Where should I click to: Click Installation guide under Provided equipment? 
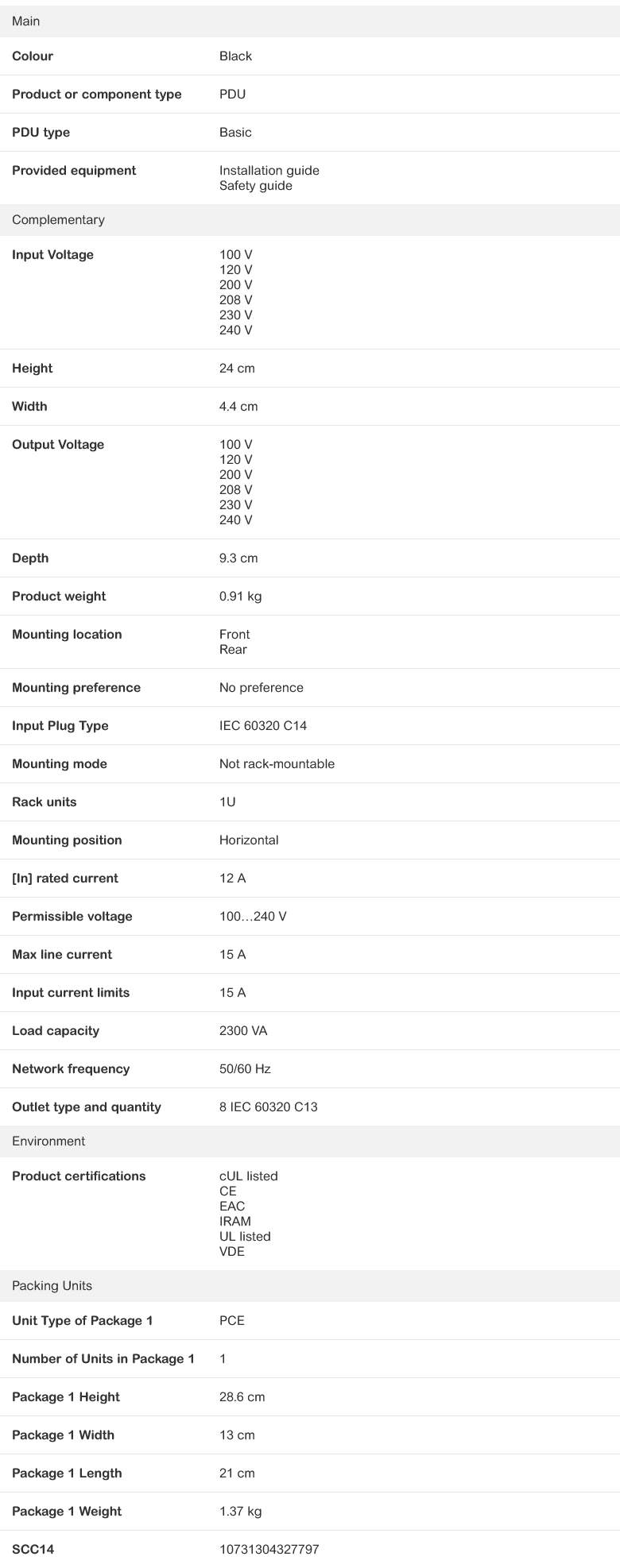[269, 171]
